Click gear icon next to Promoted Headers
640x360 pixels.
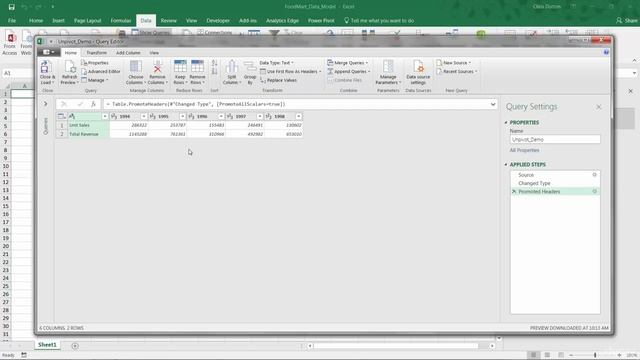(x=594, y=191)
